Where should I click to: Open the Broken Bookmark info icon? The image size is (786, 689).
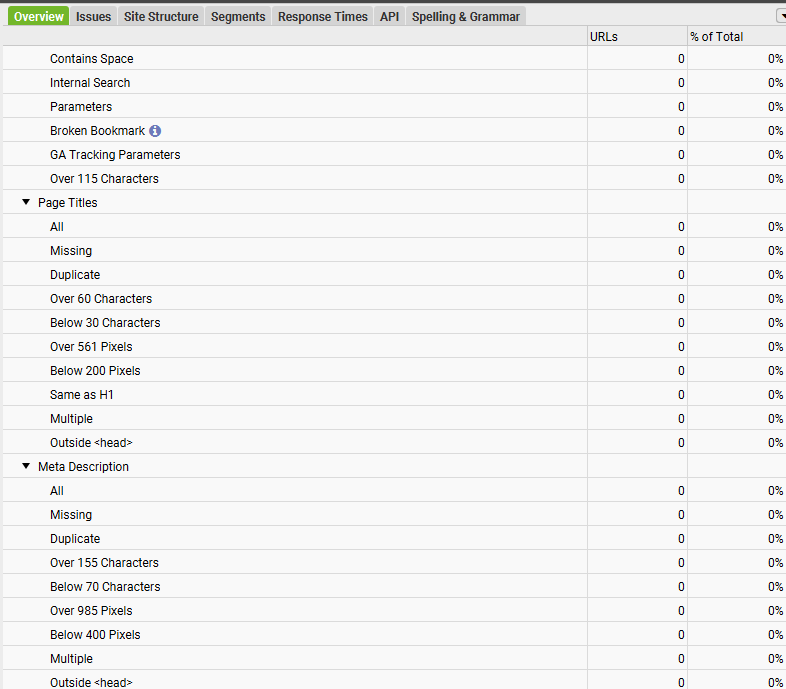(x=155, y=131)
